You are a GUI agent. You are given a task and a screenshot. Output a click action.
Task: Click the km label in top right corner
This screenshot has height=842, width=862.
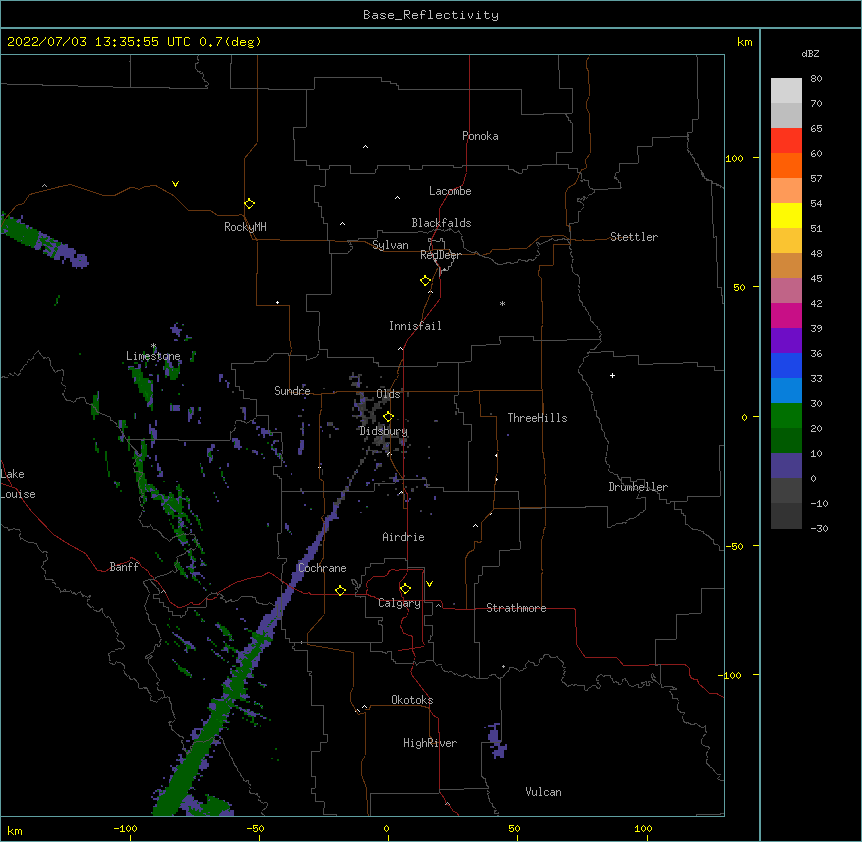pos(745,42)
